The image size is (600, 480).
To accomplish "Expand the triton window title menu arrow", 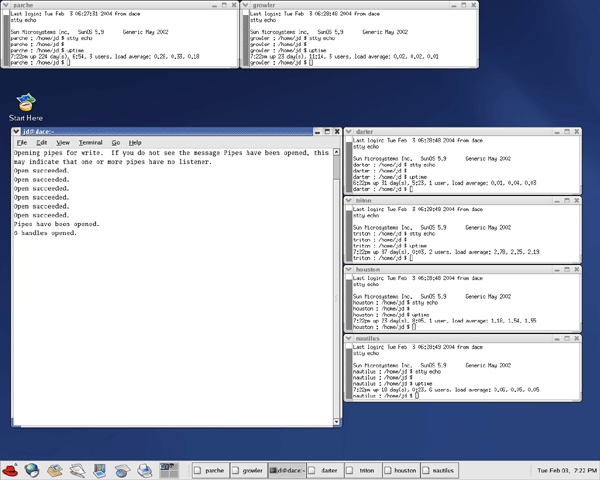I will [x=349, y=201].
